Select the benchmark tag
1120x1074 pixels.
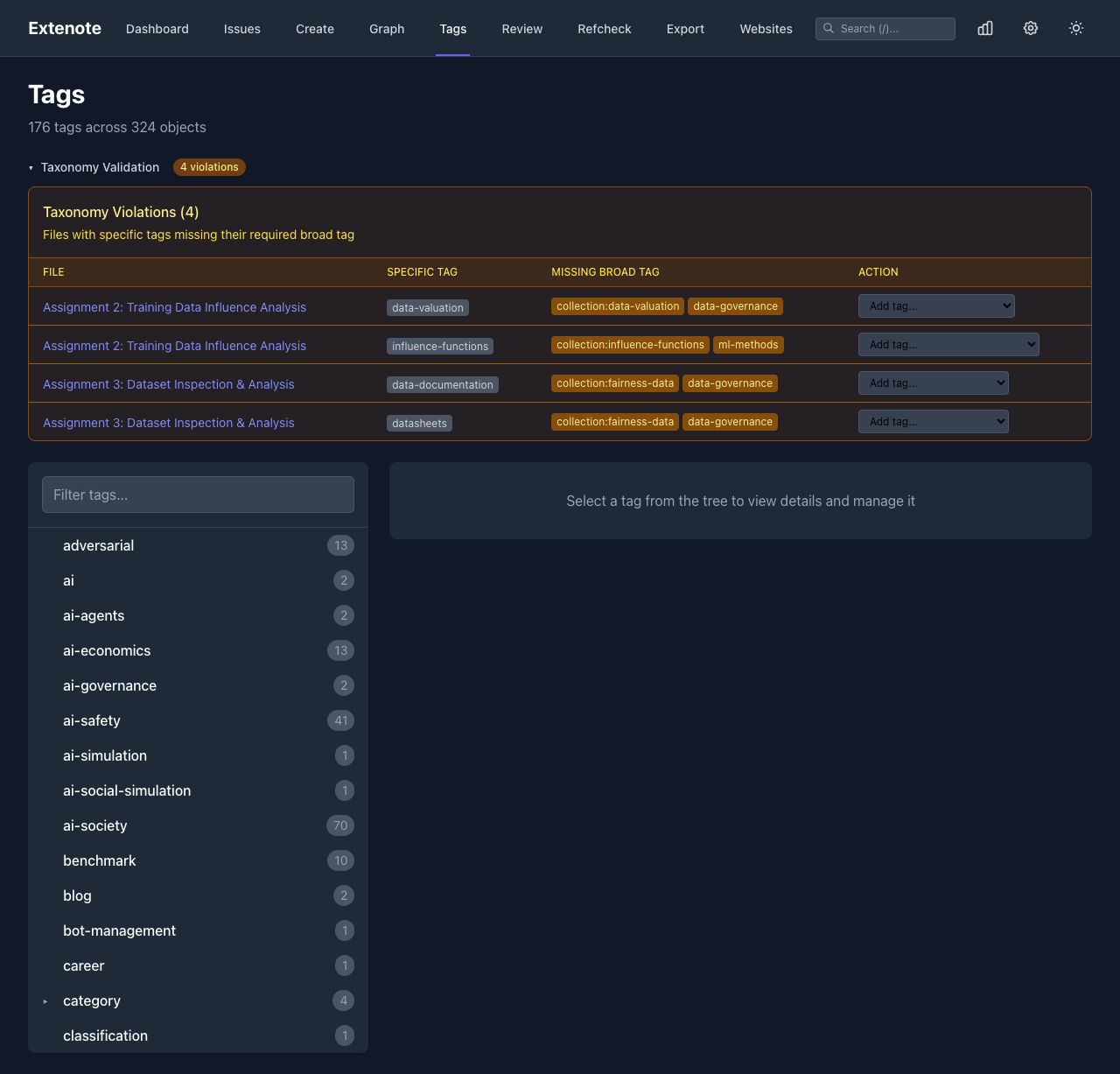[99, 860]
